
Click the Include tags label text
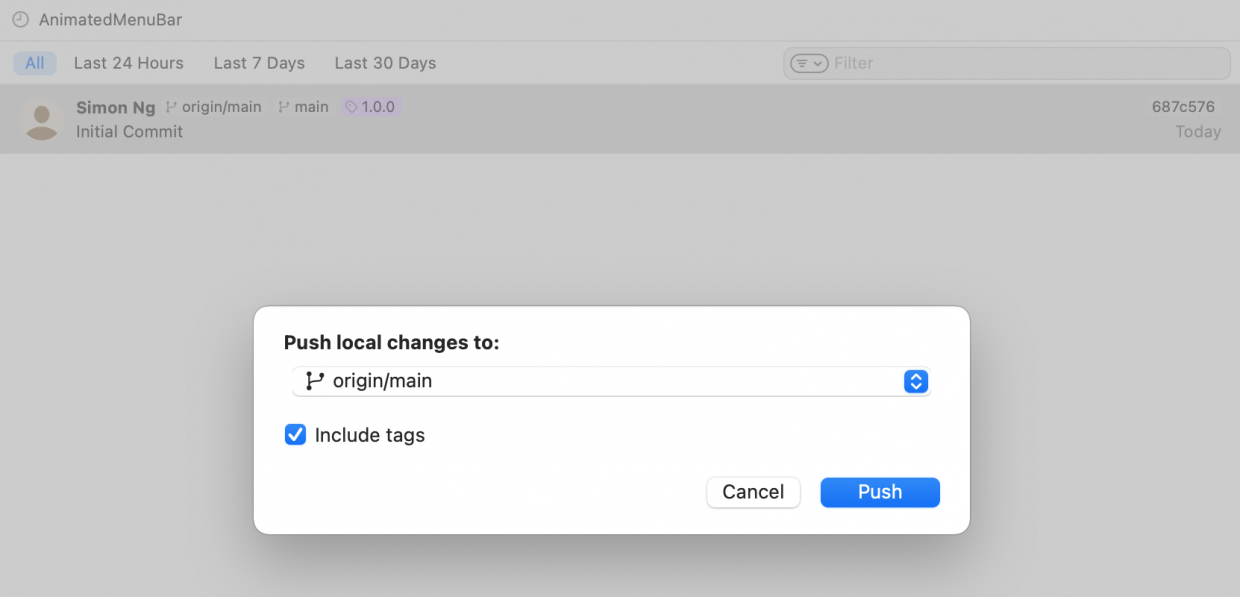pos(369,435)
